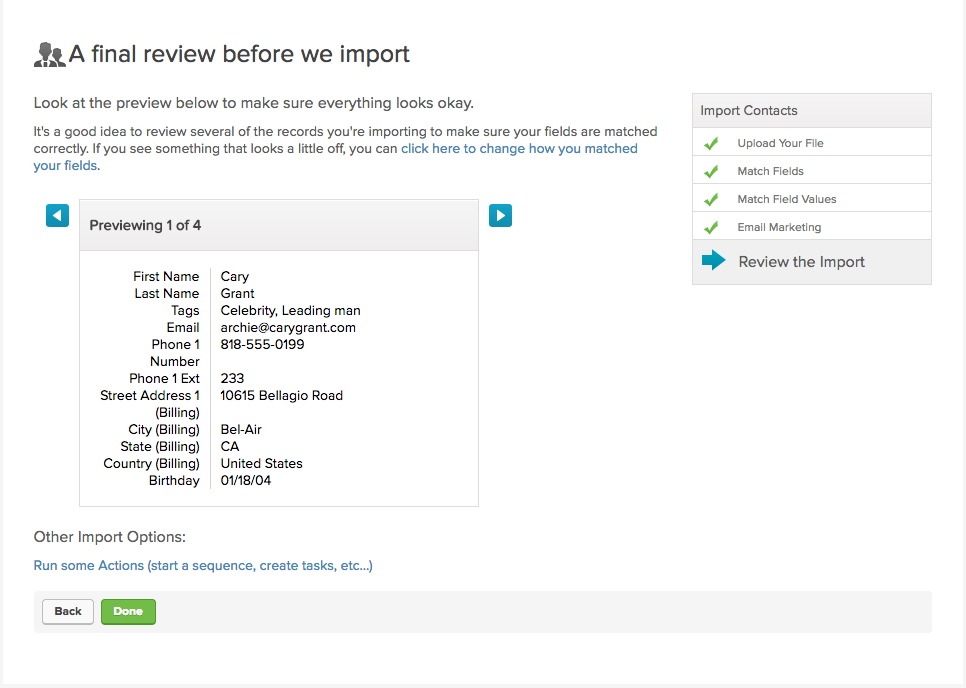
Task: Click the last name value Grant
Action: pyautogui.click(x=237, y=294)
